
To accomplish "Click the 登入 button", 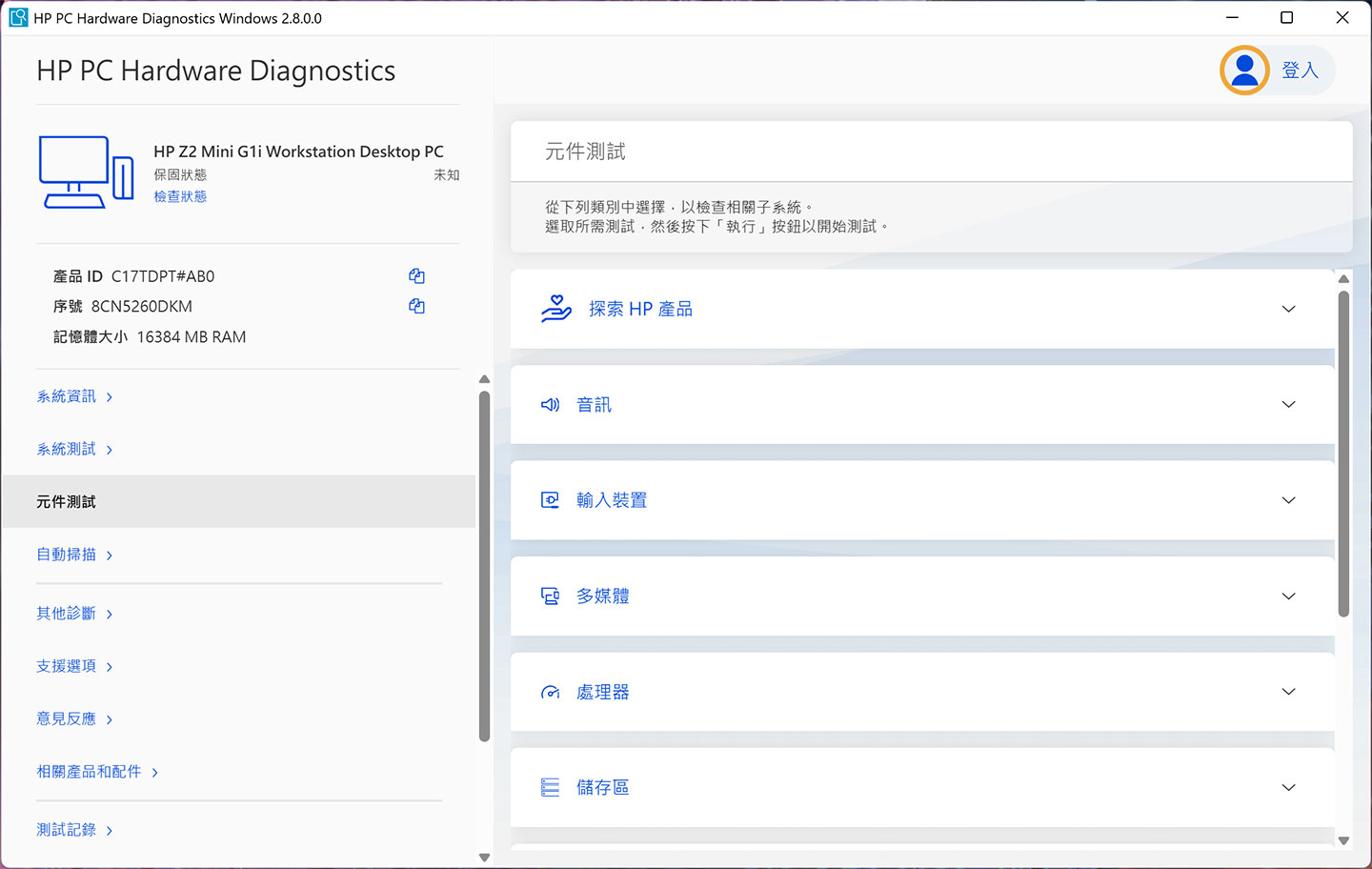I will point(1301,70).
